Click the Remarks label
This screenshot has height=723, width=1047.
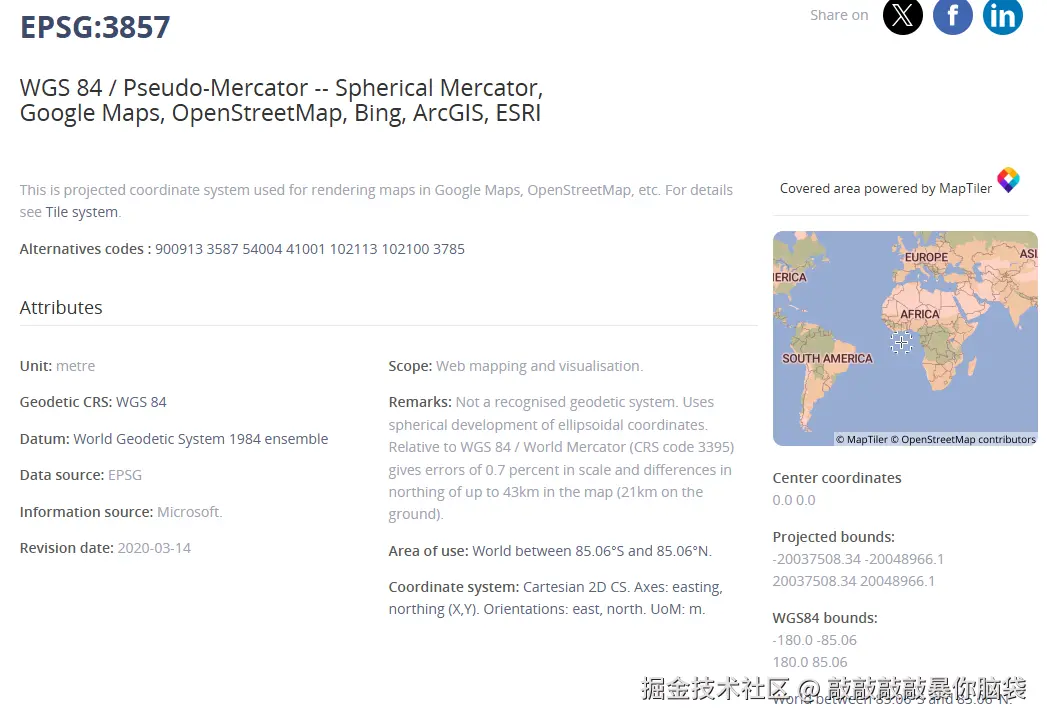[420, 402]
